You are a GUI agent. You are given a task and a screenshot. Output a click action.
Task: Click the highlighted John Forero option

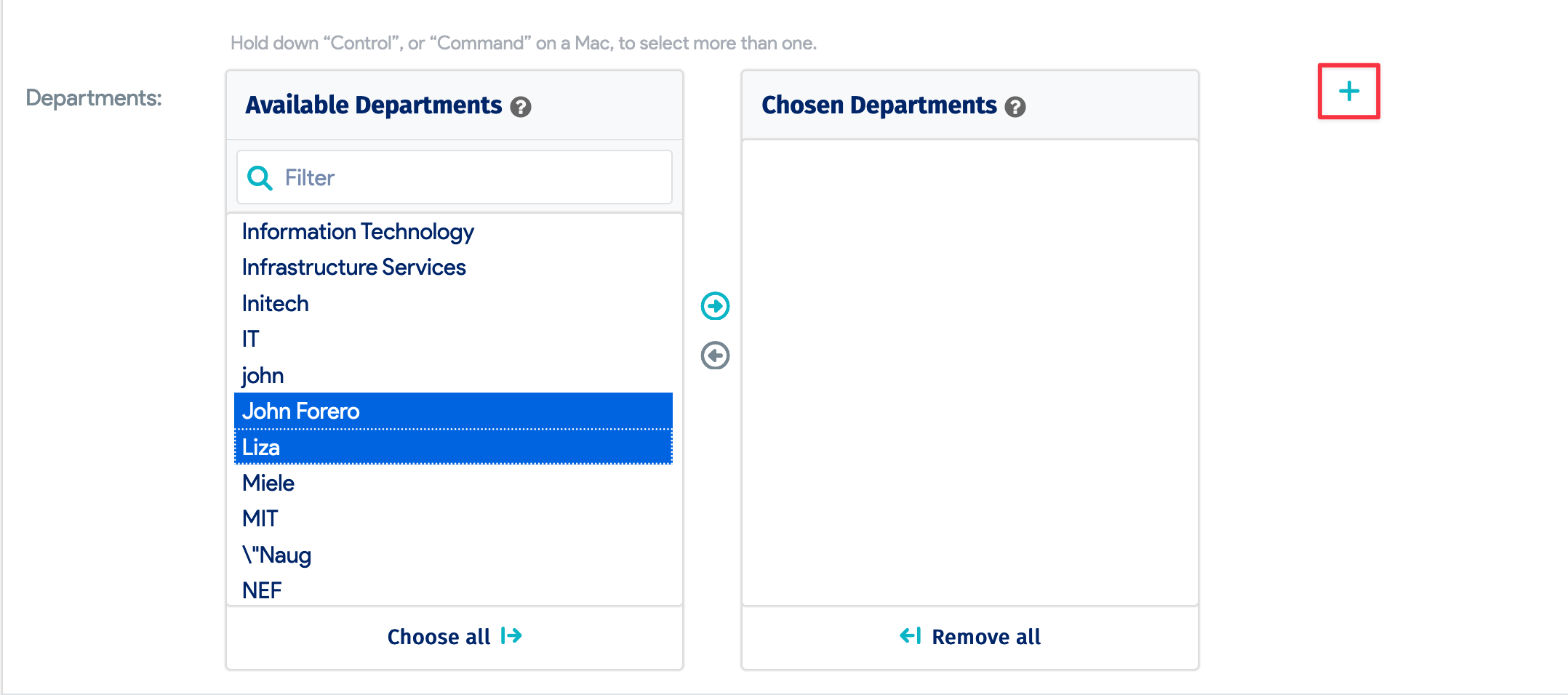301,411
